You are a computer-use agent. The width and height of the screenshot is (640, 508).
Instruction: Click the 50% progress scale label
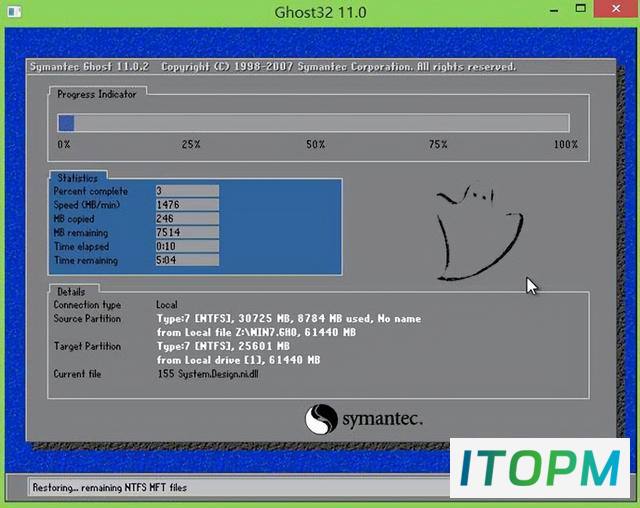[316, 144]
